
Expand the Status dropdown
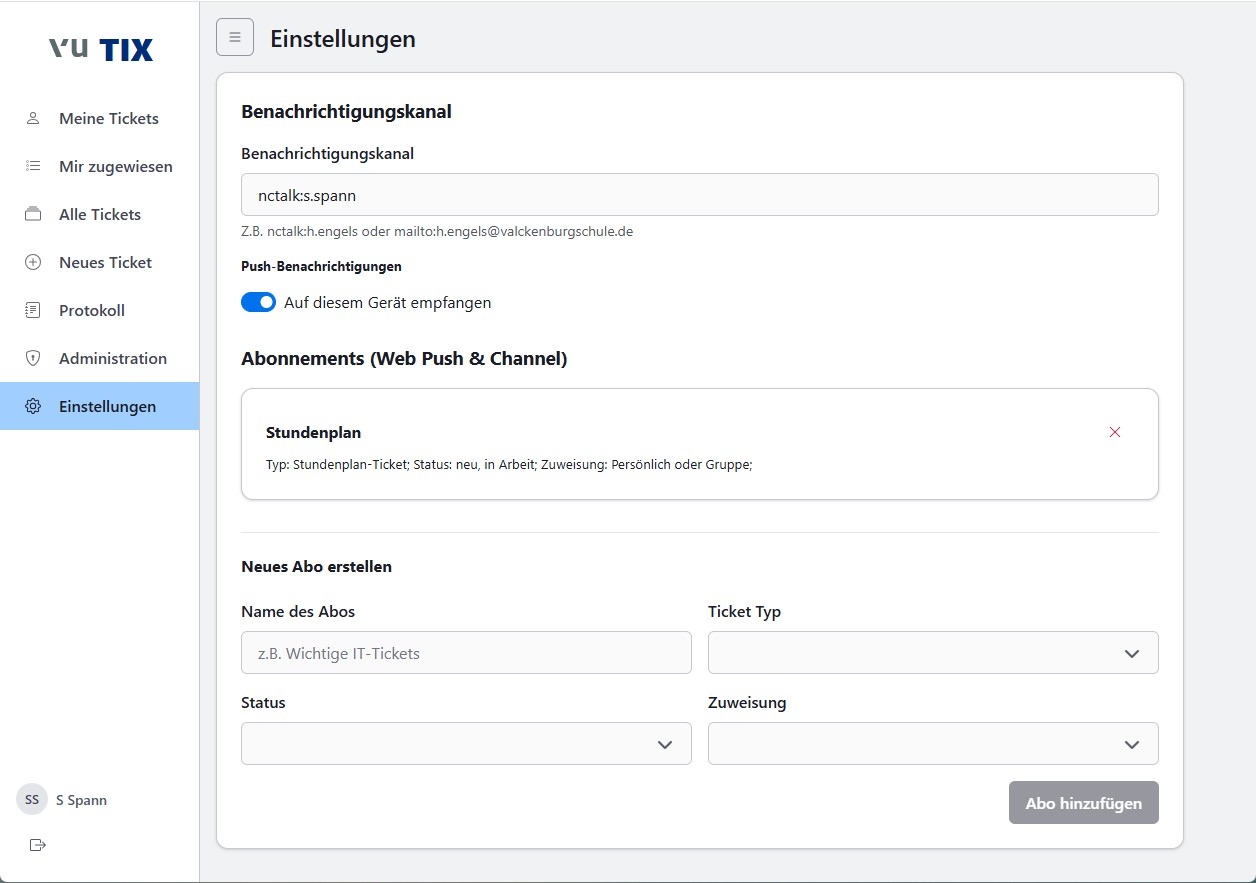[466, 744]
